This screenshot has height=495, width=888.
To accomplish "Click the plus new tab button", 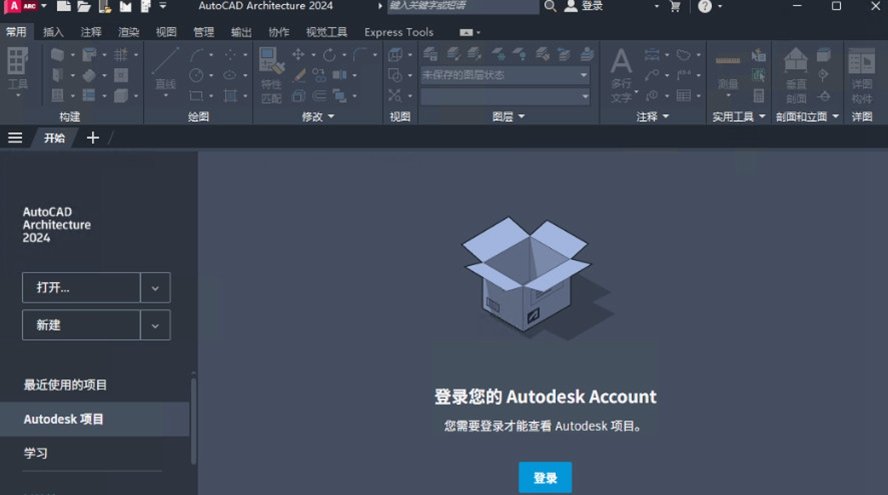I will pos(93,138).
